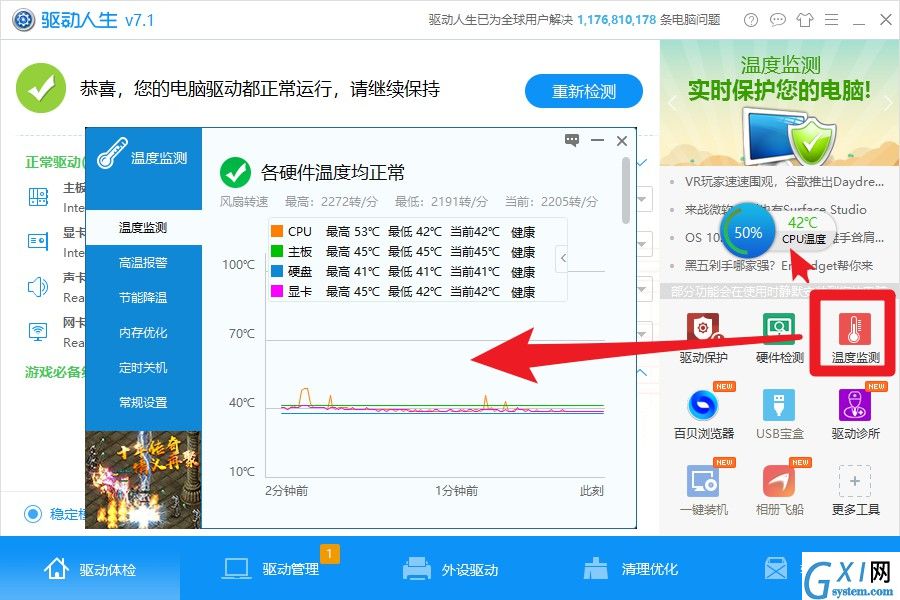Open the main hamburger menu
900x600 pixels.
[x=831, y=20]
